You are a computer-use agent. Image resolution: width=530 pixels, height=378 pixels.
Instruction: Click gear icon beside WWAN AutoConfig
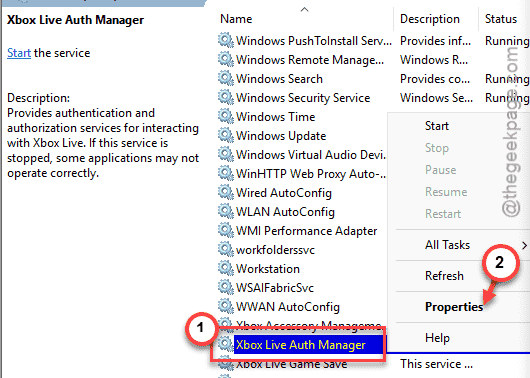click(225, 306)
